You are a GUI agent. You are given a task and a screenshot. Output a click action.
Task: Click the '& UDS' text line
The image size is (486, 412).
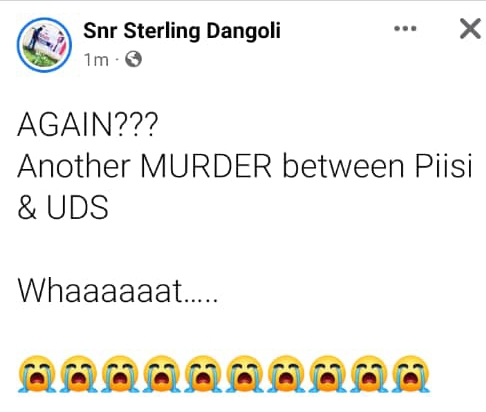click(x=63, y=207)
